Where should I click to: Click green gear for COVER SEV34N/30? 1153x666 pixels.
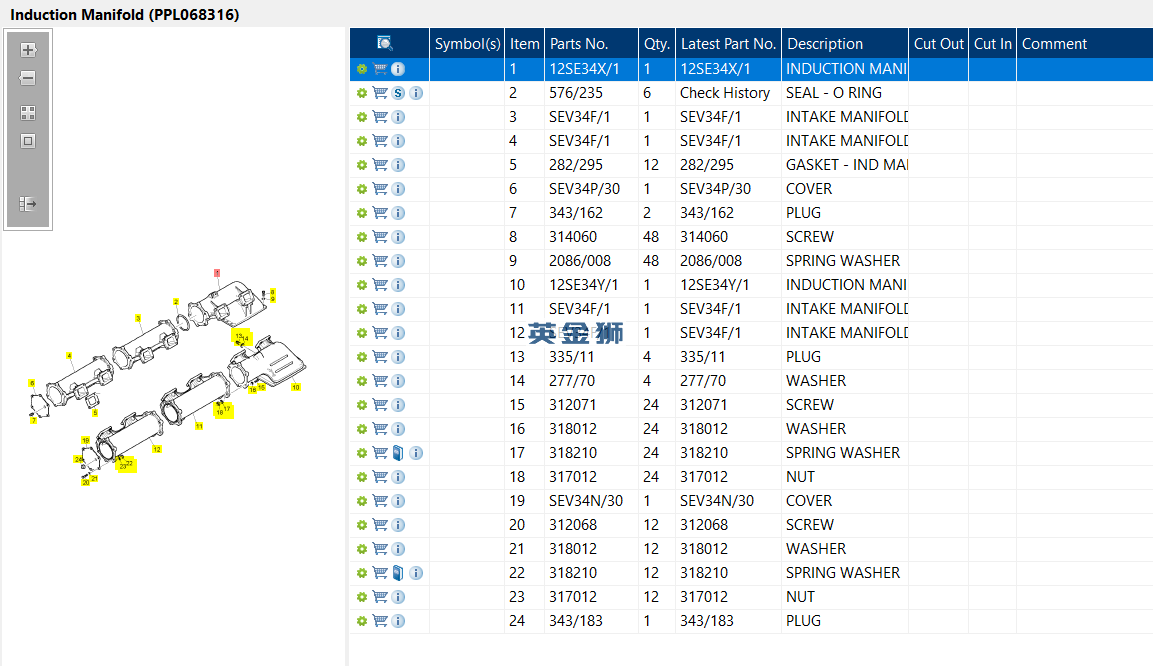pyautogui.click(x=362, y=501)
